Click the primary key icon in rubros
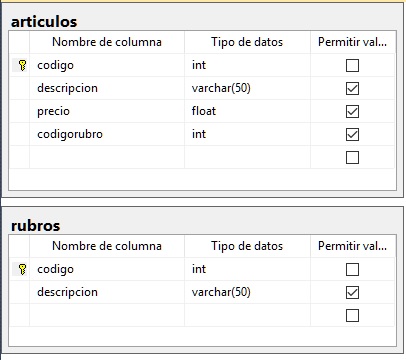 tap(22, 269)
